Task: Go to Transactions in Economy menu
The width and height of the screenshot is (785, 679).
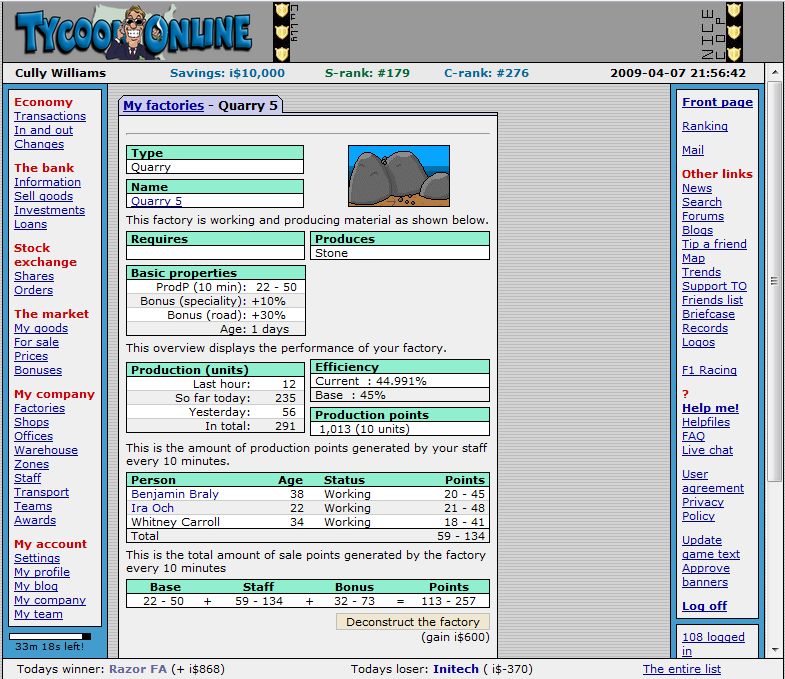Action: click(x=50, y=116)
